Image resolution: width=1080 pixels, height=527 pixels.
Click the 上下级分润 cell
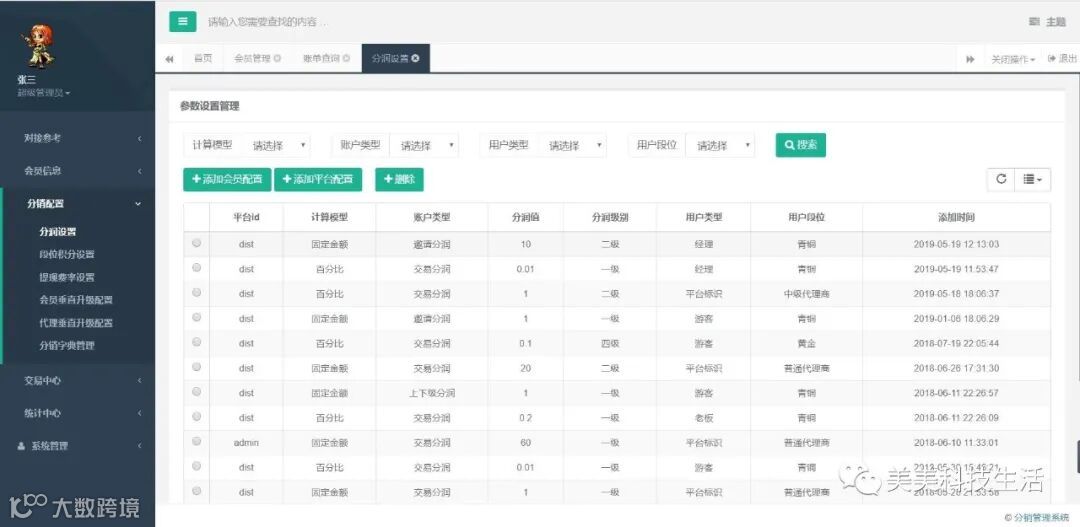(x=432, y=393)
